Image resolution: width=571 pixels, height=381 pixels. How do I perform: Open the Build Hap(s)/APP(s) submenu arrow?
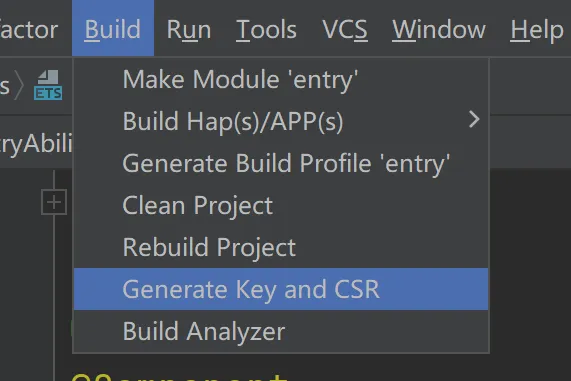point(474,119)
